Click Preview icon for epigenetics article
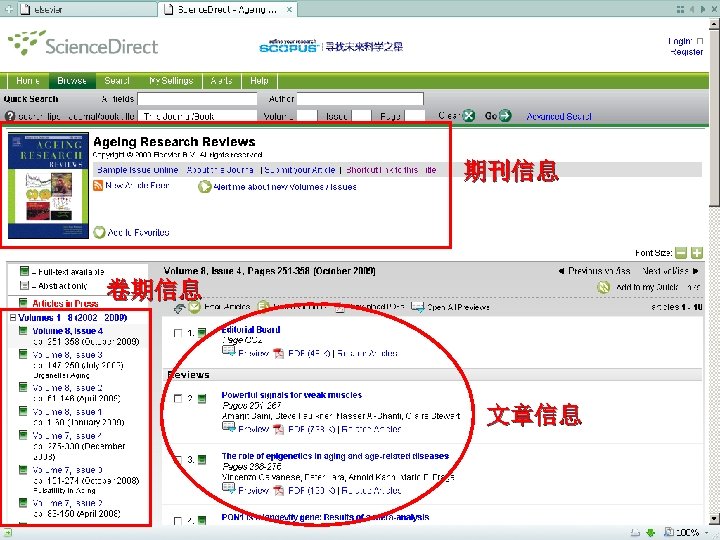Image resolution: width=720 pixels, height=540 pixels. pyautogui.click(x=229, y=489)
